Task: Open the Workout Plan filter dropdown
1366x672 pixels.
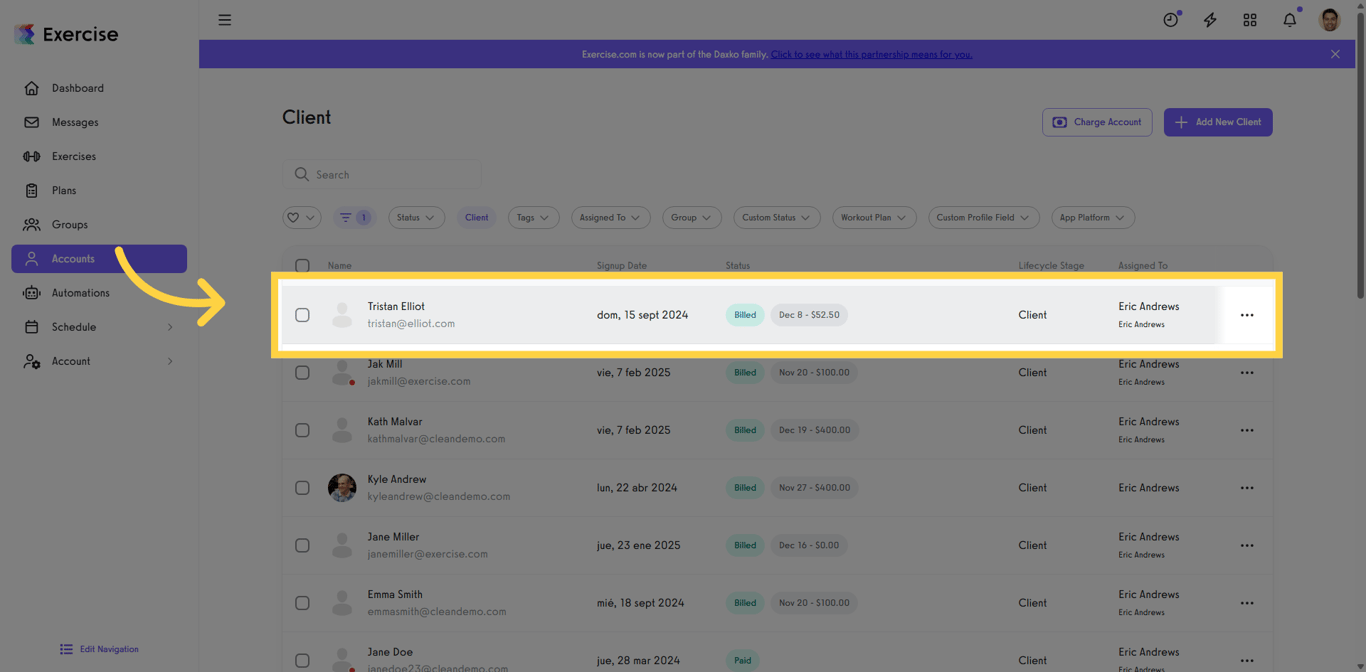Action: click(874, 217)
